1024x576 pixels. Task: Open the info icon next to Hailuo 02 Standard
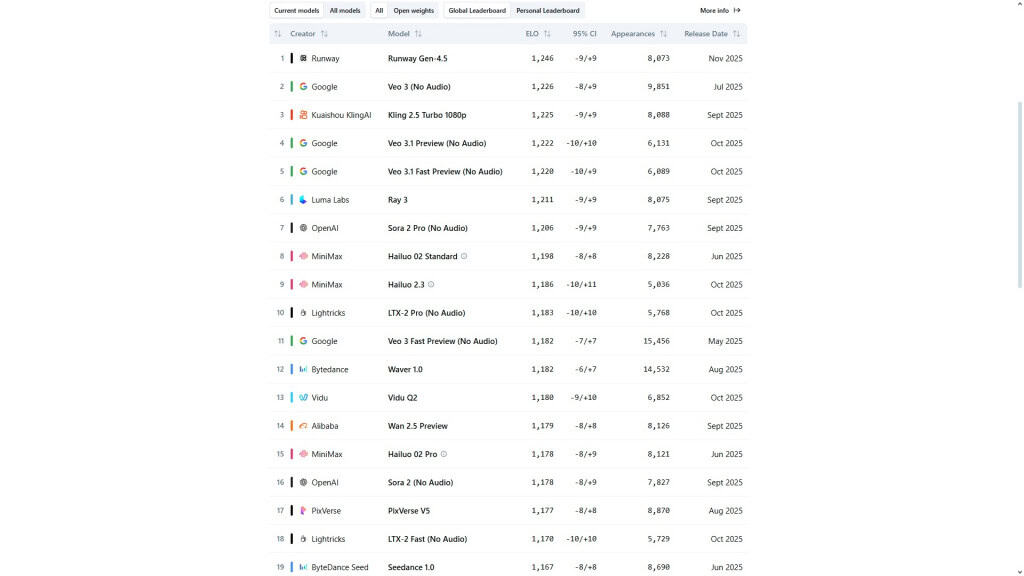coord(464,256)
